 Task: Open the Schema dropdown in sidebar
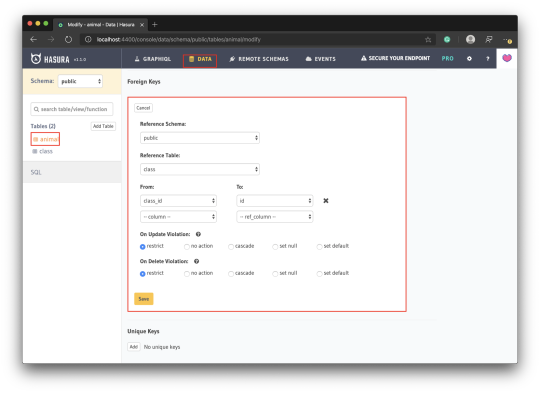coord(80,81)
